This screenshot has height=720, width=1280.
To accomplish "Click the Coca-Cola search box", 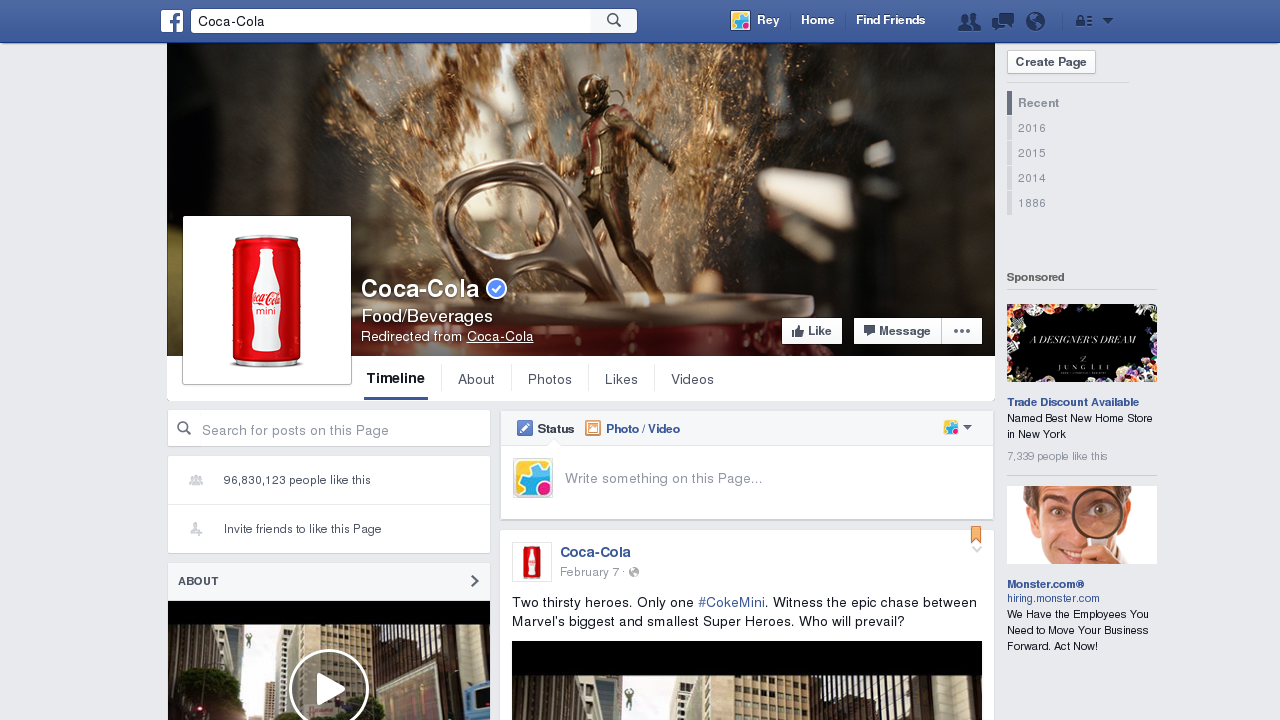I will point(391,21).
